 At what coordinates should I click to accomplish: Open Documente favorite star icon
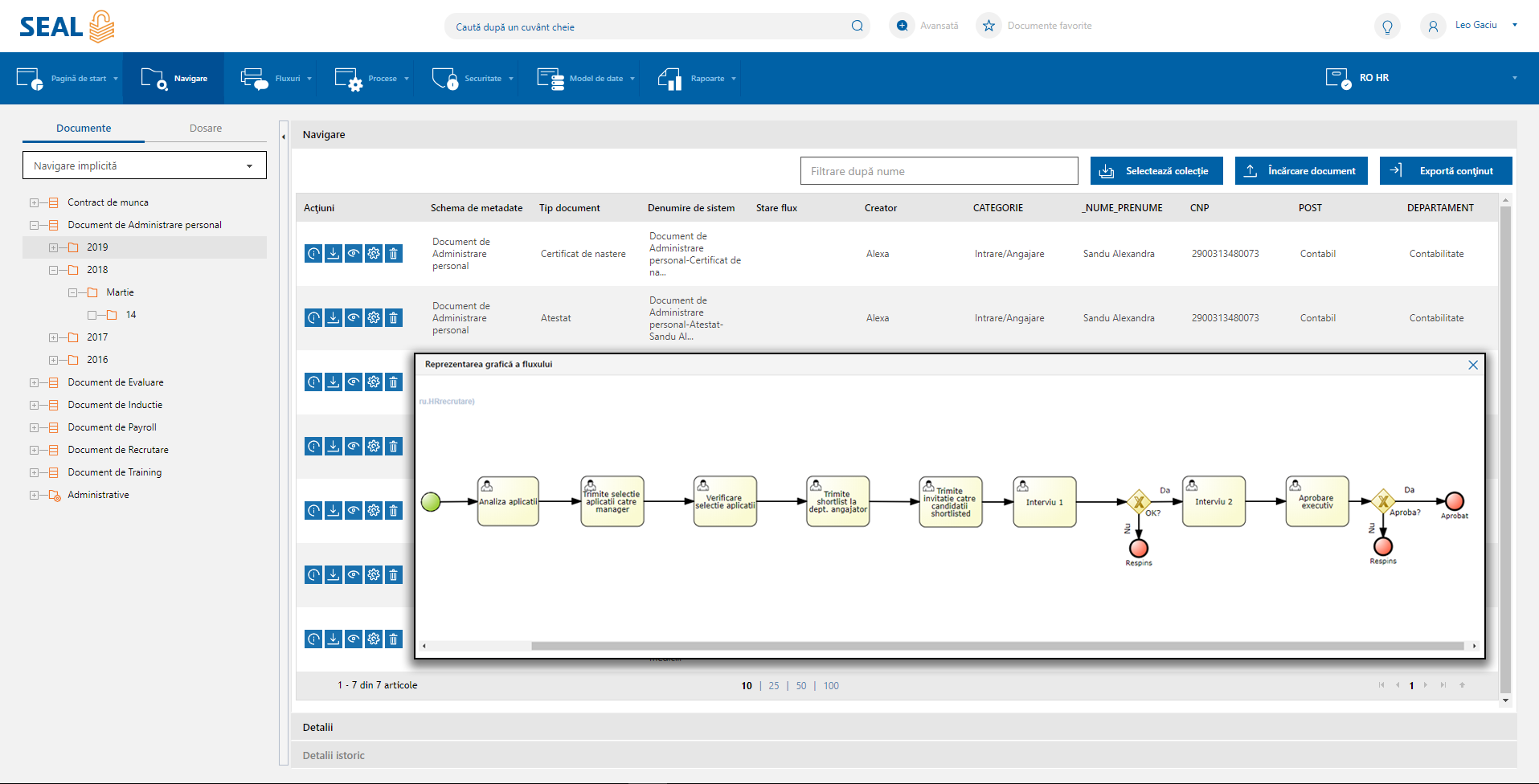tap(988, 26)
